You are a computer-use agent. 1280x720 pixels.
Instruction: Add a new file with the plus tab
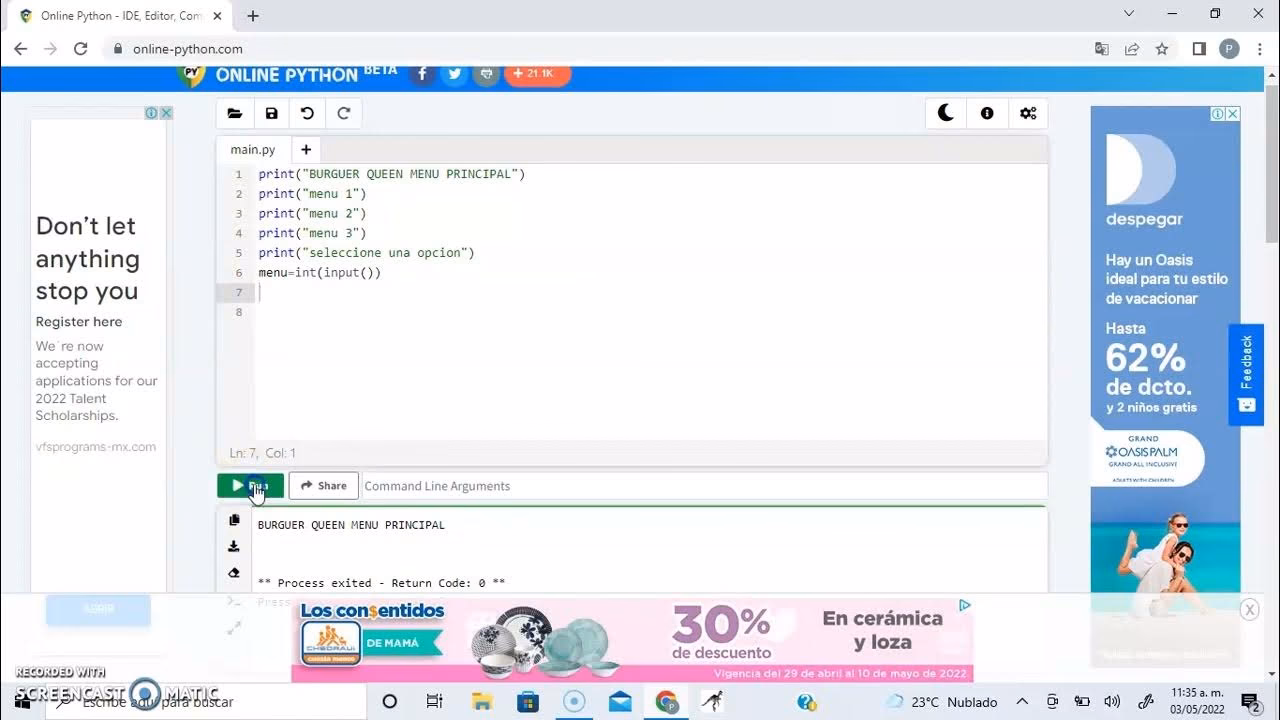point(306,149)
